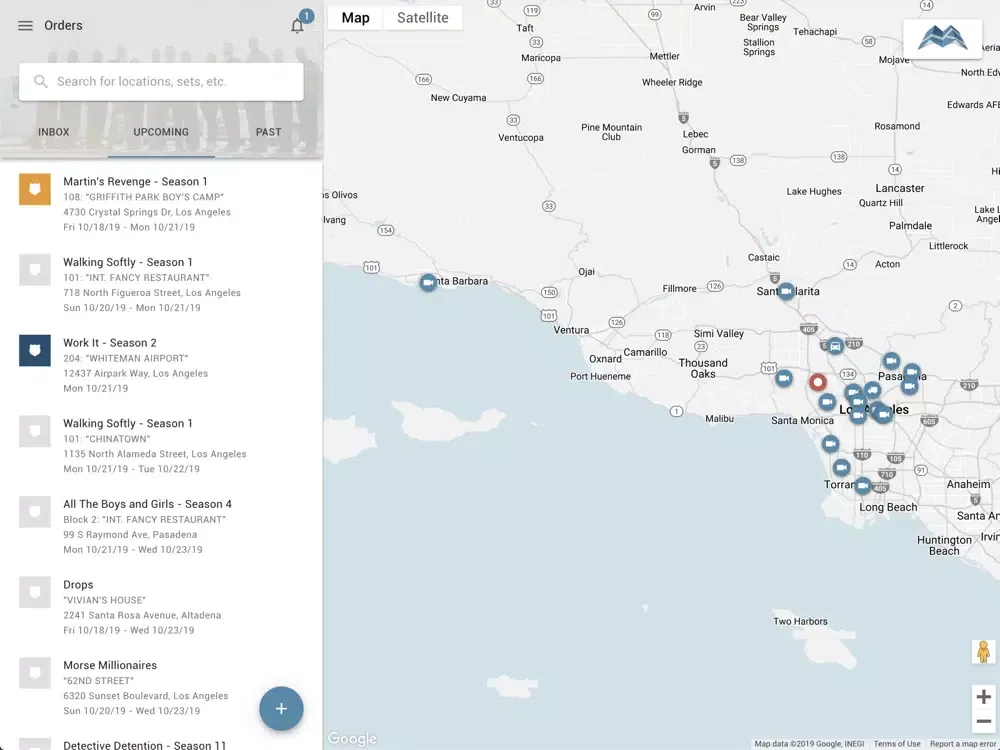Viewport: 1000px width, 750px height.
Task: Select the UPCOMING tab
Action: [x=161, y=132]
